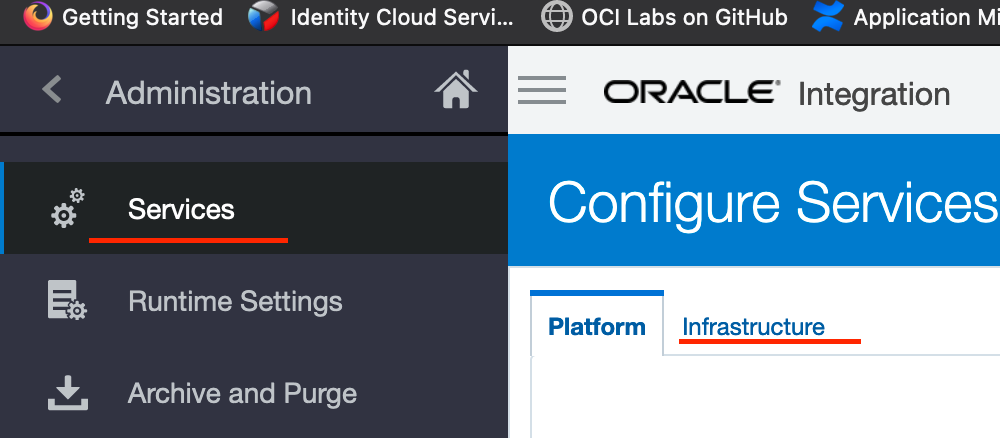1000x438 pixels.
Task: Click the Integration product title text
Action: tap(874, 94)
